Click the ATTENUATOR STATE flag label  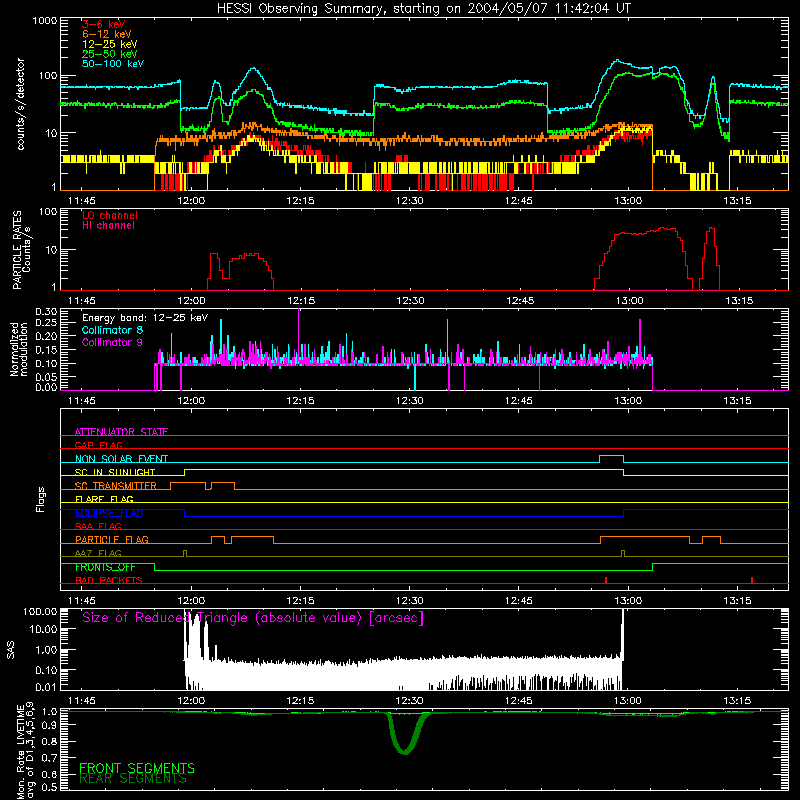click(x=121, y=432)
